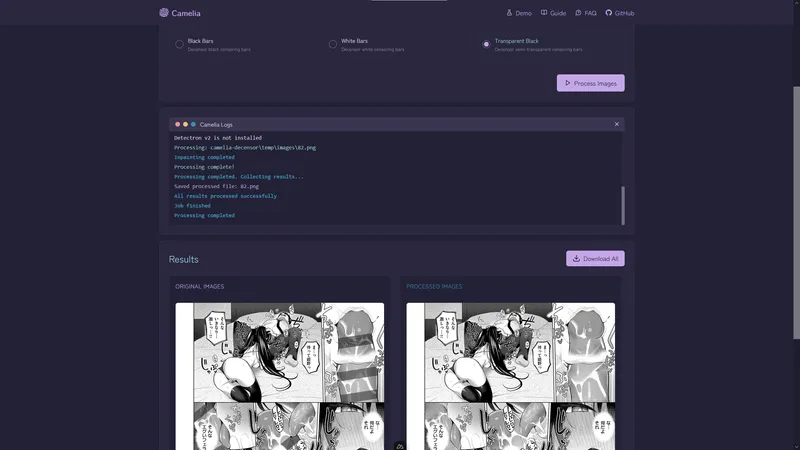Start the job with Process Images button
800x450 pixels.
click(590, 83)
